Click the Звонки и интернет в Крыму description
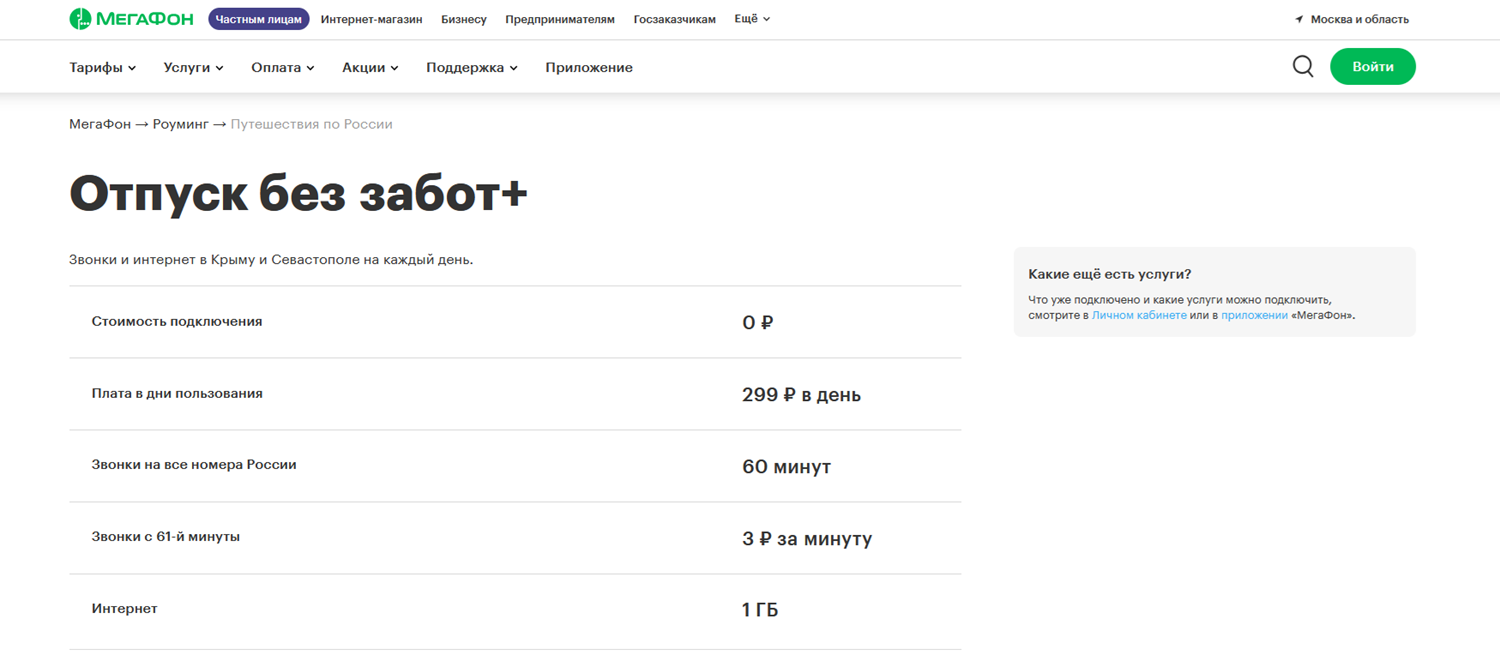Viewport: 1500px width, 667px height. click(271, 260)
